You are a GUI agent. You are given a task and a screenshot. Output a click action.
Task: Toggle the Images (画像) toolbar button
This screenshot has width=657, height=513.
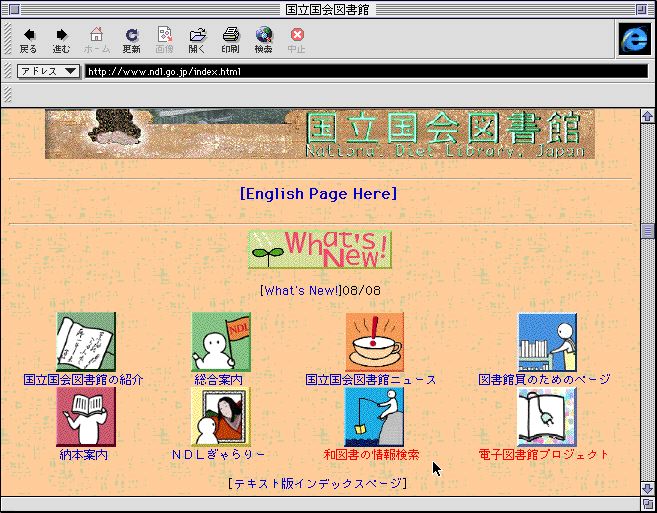coord(164,40)
